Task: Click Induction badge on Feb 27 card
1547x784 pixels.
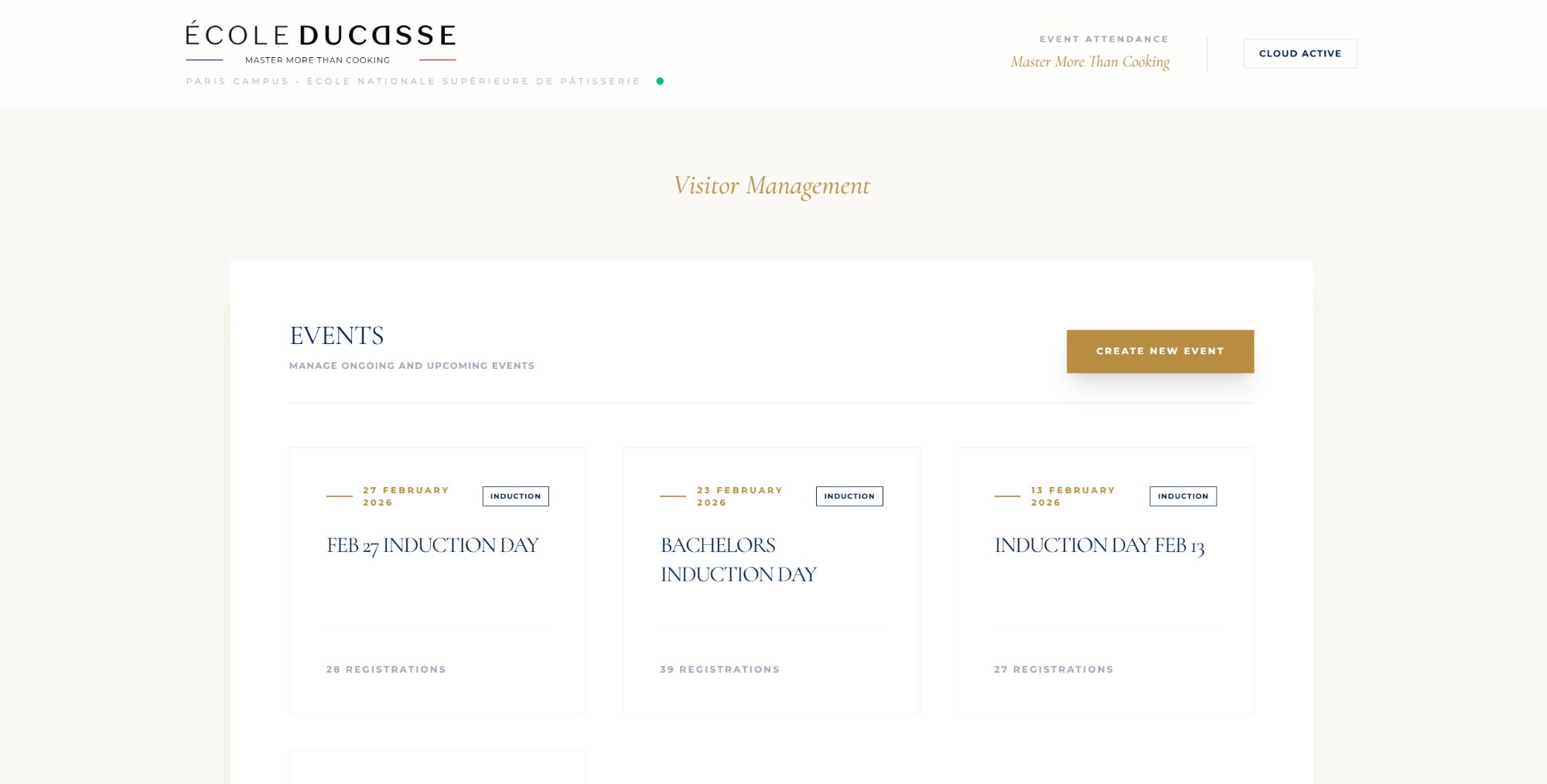Action: pyautogui.click(x=515, y=496)
